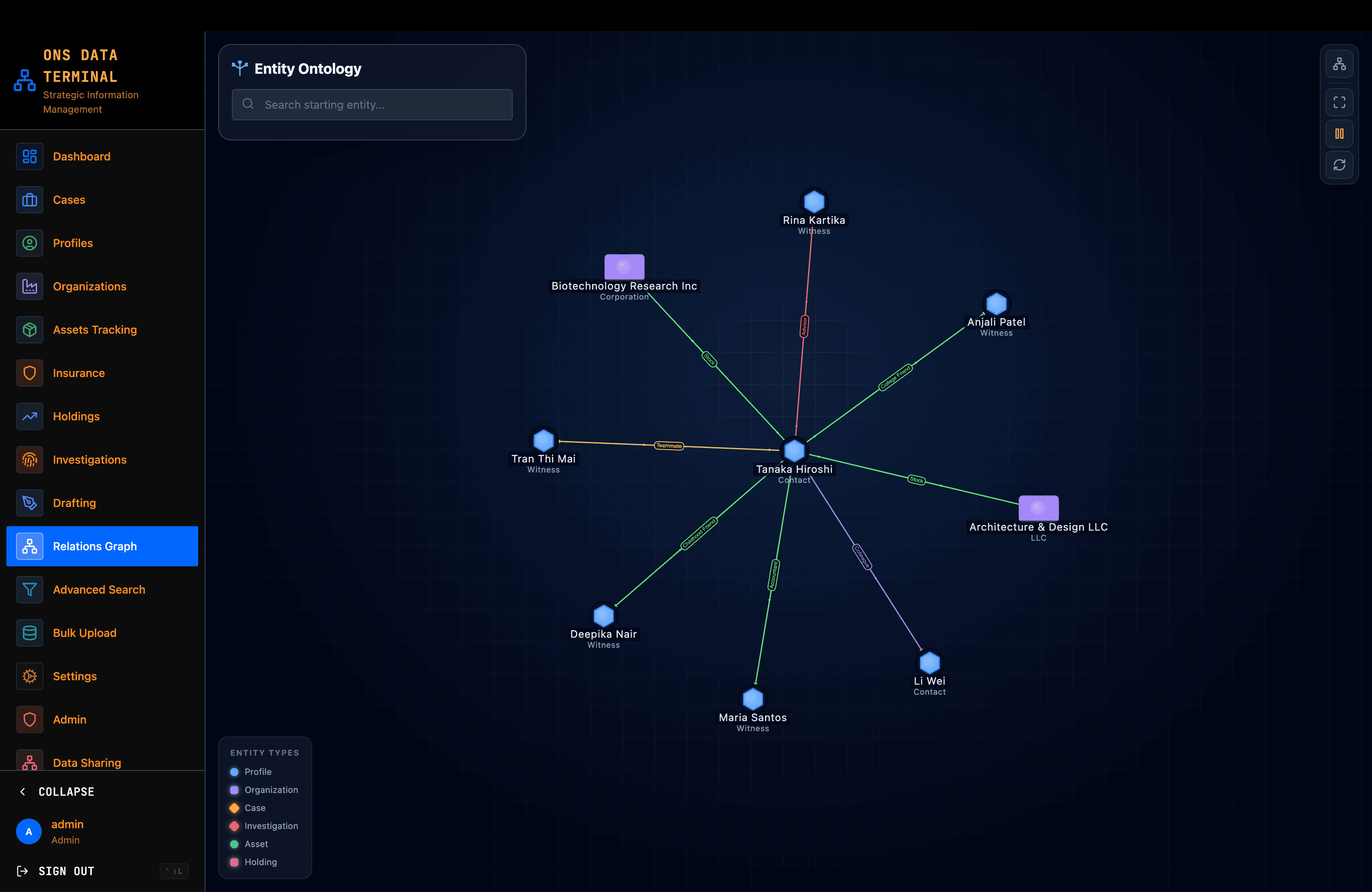The image size is (1372, 892).
Task: Go to the Cases section
Action: click(x=102, y=199)
